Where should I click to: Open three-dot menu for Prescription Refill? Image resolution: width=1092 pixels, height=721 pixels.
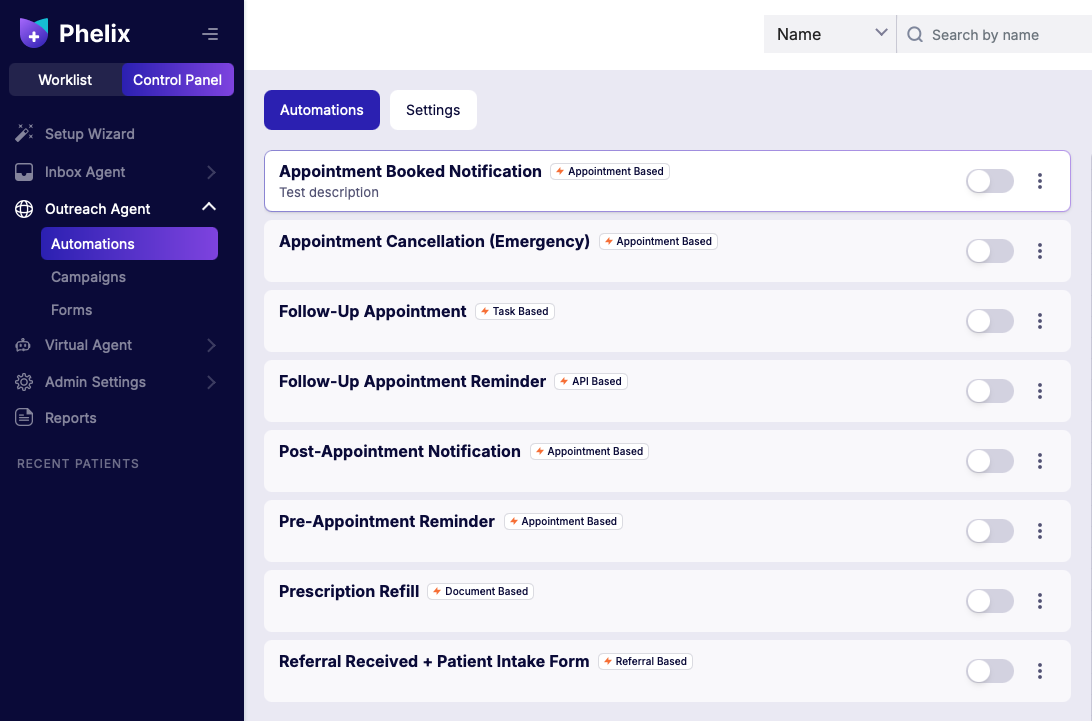coord(1040,600)
